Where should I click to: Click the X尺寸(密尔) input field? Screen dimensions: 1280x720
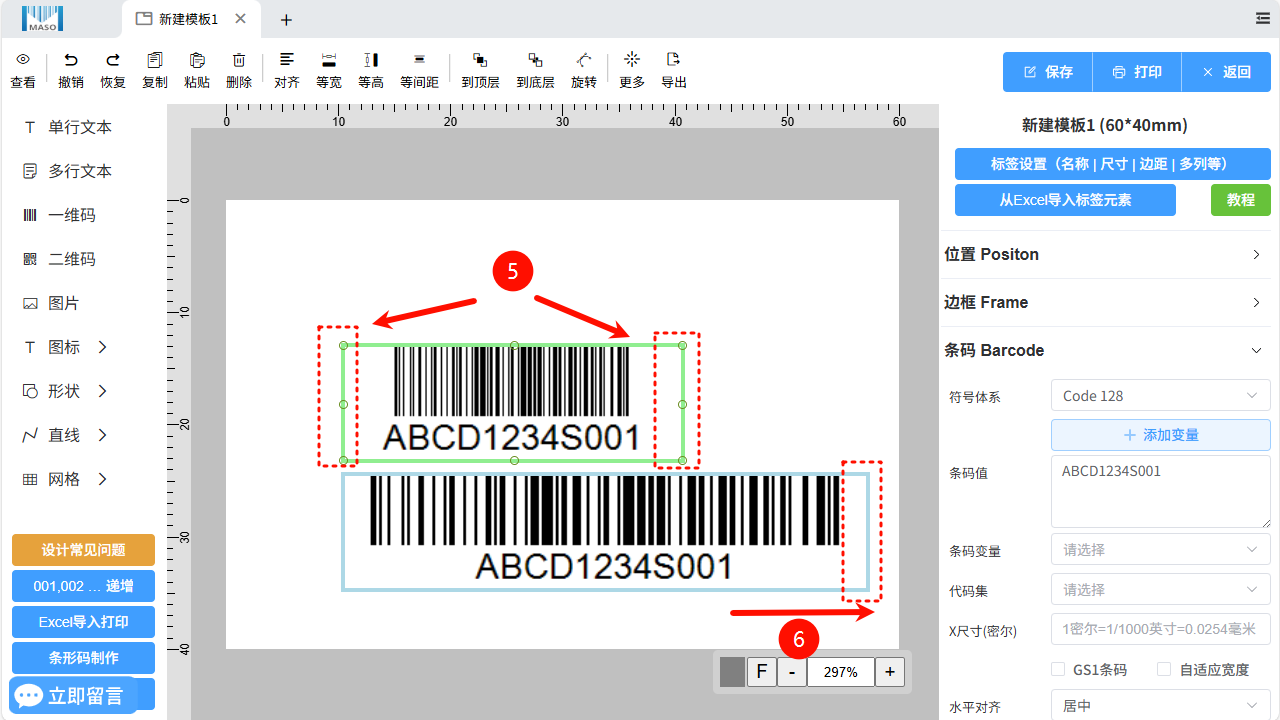click(x=1160, y=630)
